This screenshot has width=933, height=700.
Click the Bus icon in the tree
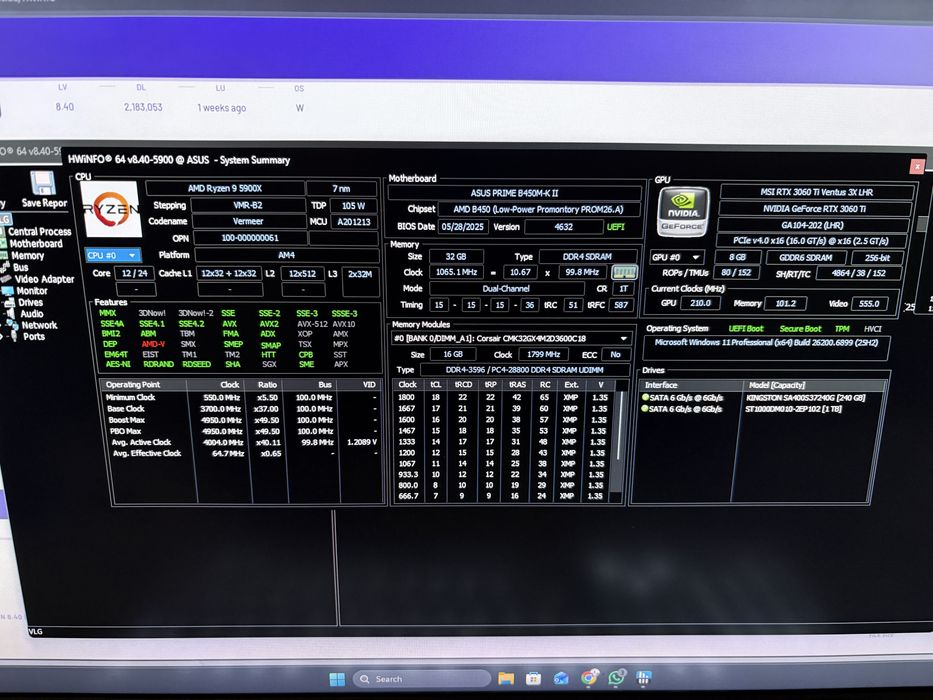click(5, 267)
